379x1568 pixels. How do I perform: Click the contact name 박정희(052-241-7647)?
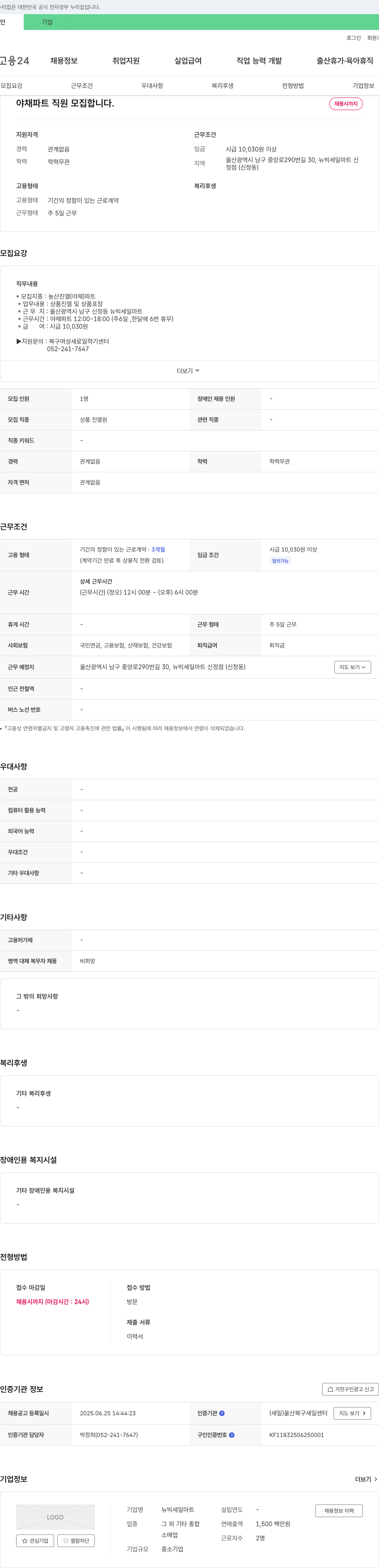pyautogui.click(x=109, y=1435)
